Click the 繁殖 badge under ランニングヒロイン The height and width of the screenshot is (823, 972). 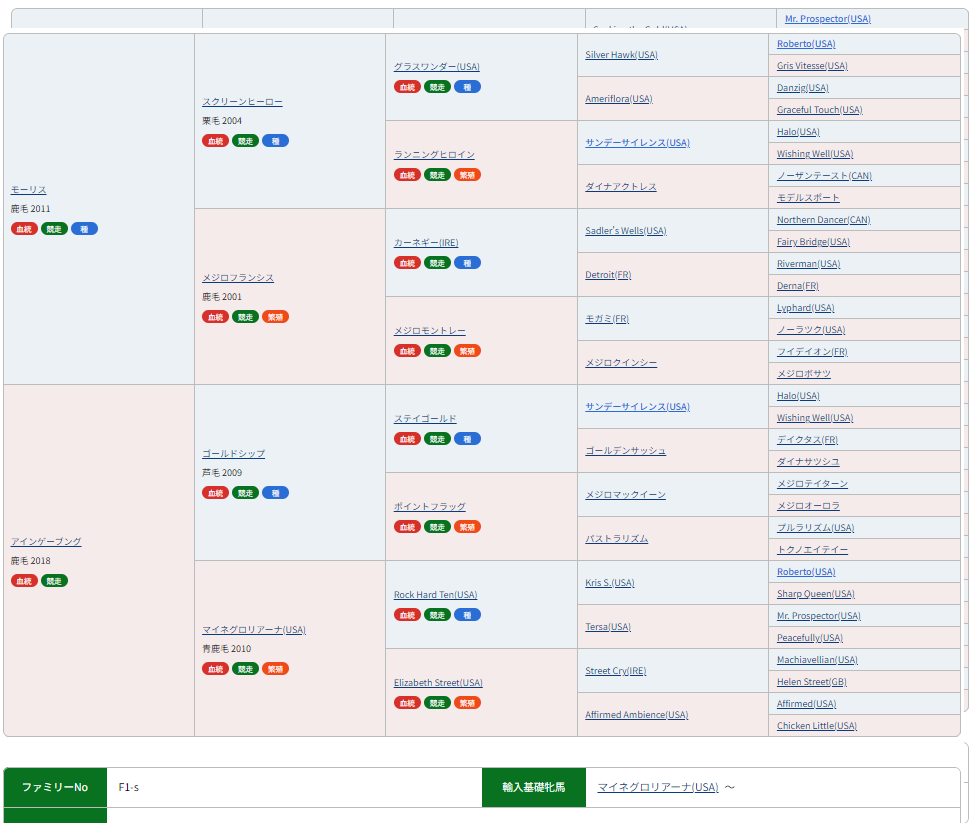467,175
